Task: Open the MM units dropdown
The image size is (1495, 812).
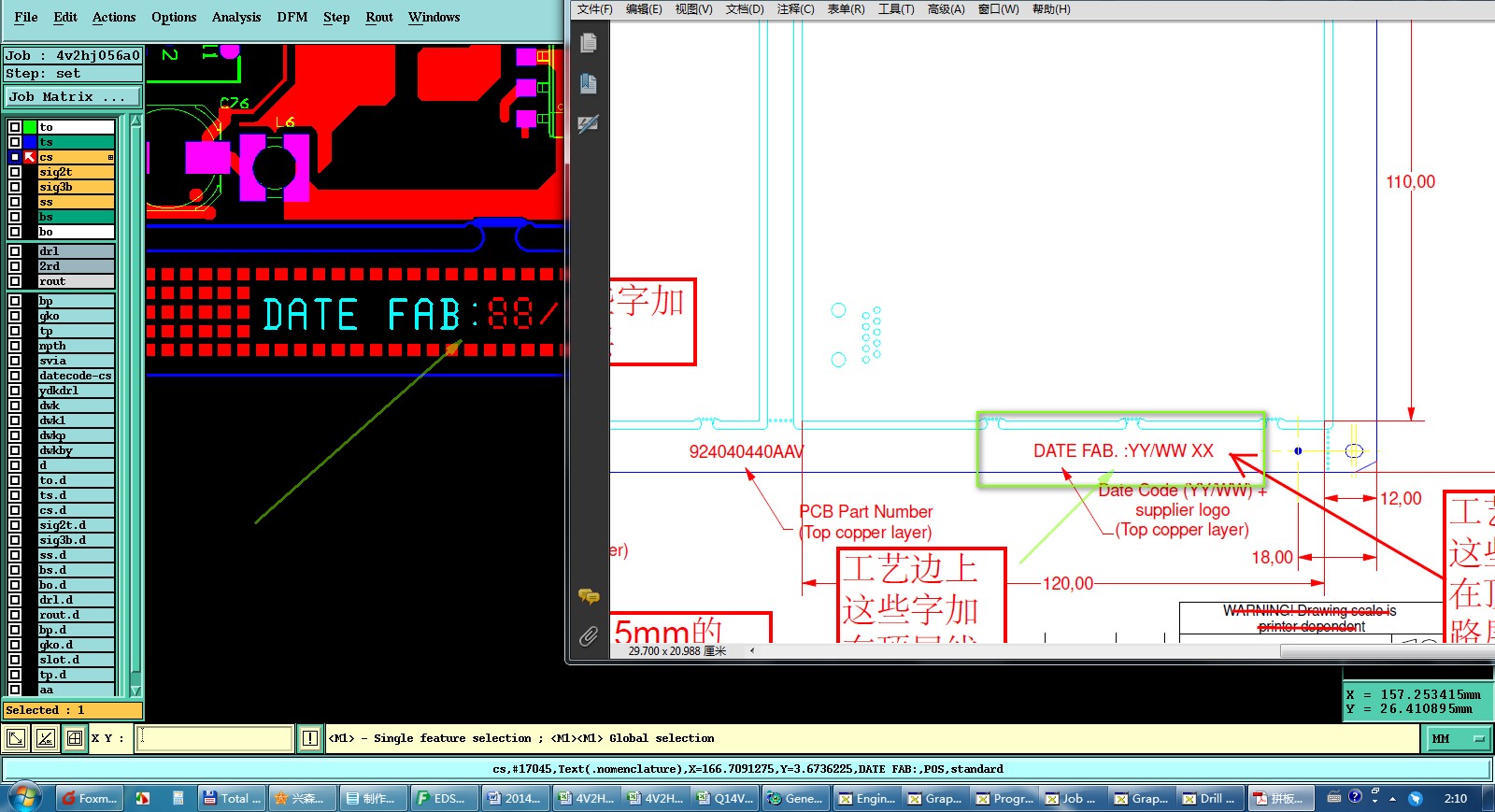Action: 1458,739
